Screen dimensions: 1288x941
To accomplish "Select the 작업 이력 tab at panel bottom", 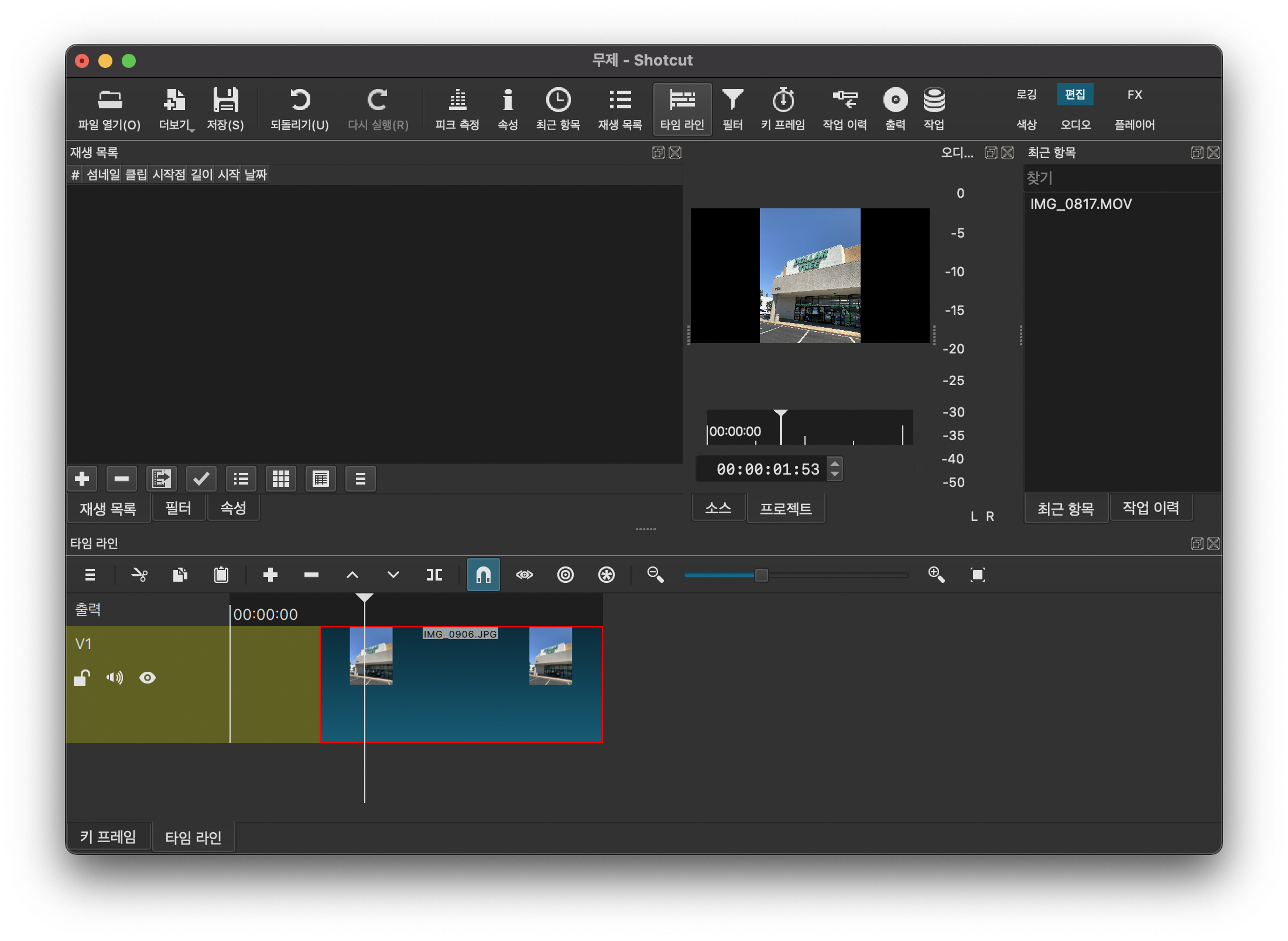I will [1150, 509].
